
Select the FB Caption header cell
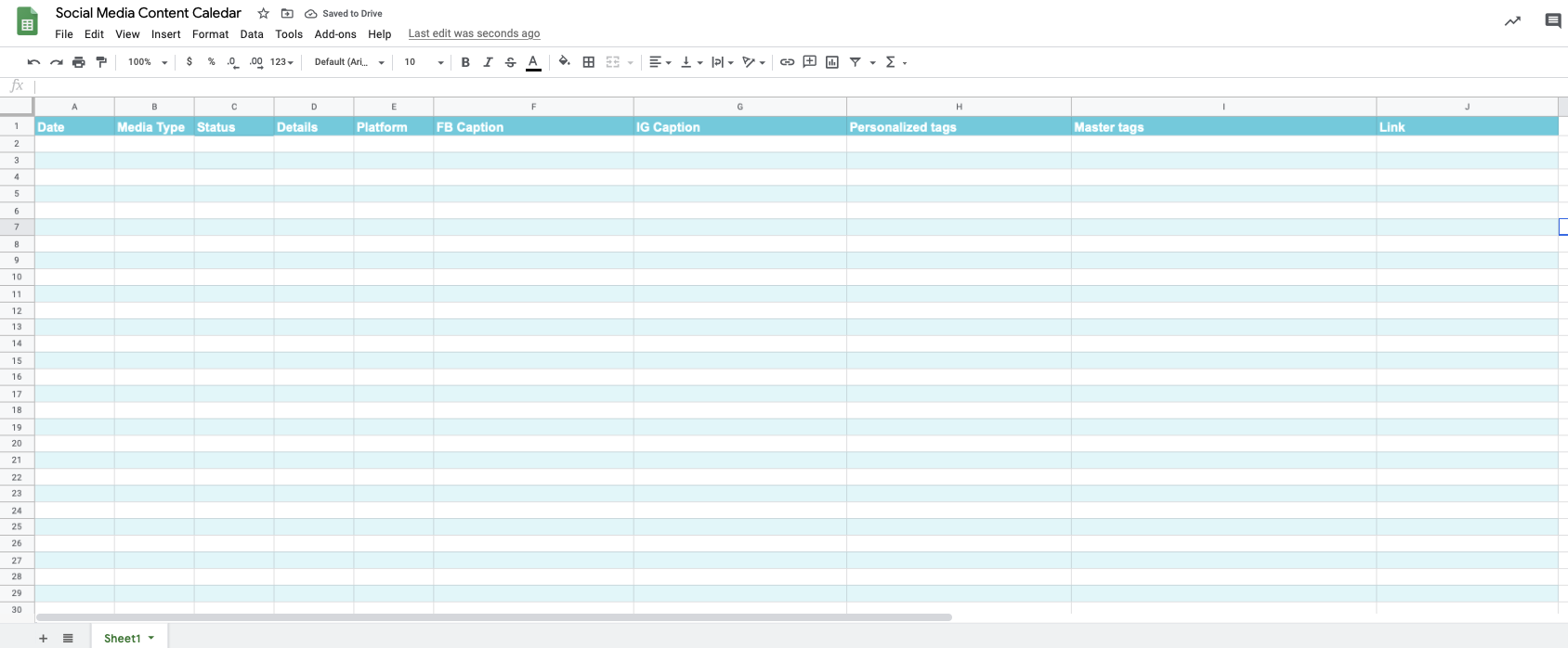coord(533,126)
